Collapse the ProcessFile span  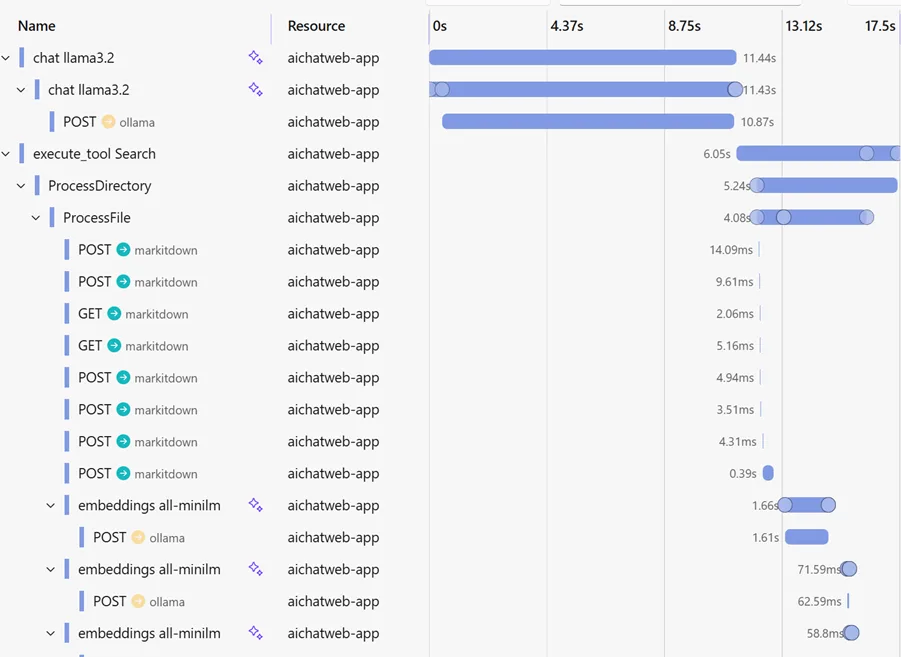pos(36,218)
